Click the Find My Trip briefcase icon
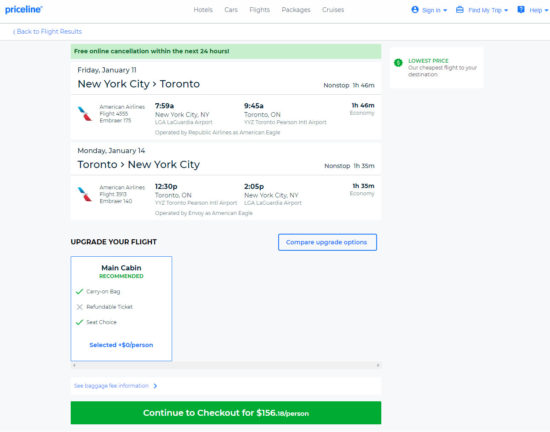The image size is (550, 432). pyautogui.click(x=460, y=9)
